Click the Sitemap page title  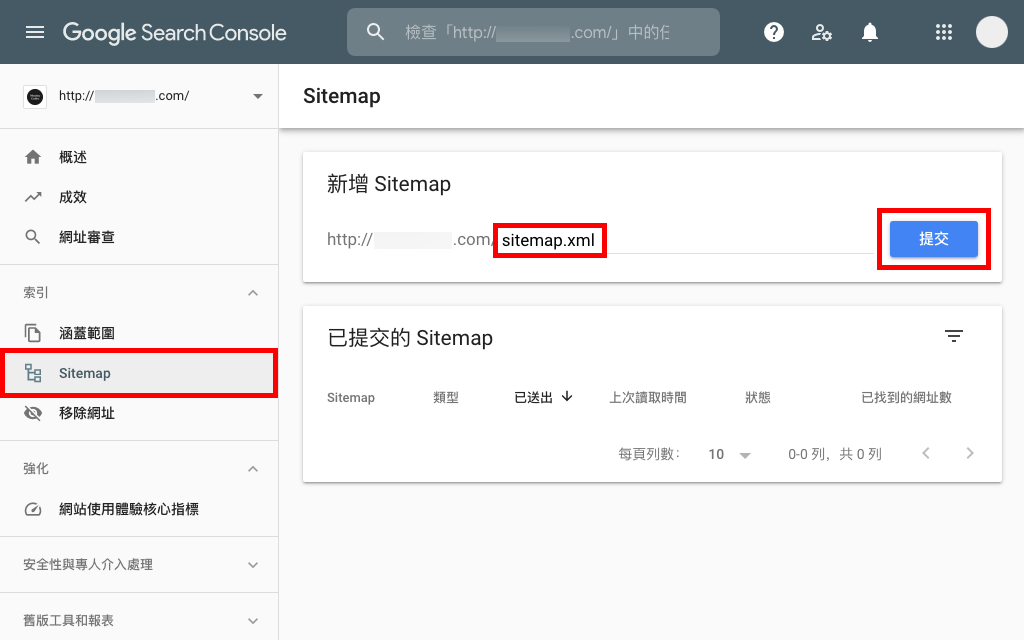(x=342, y=96)
